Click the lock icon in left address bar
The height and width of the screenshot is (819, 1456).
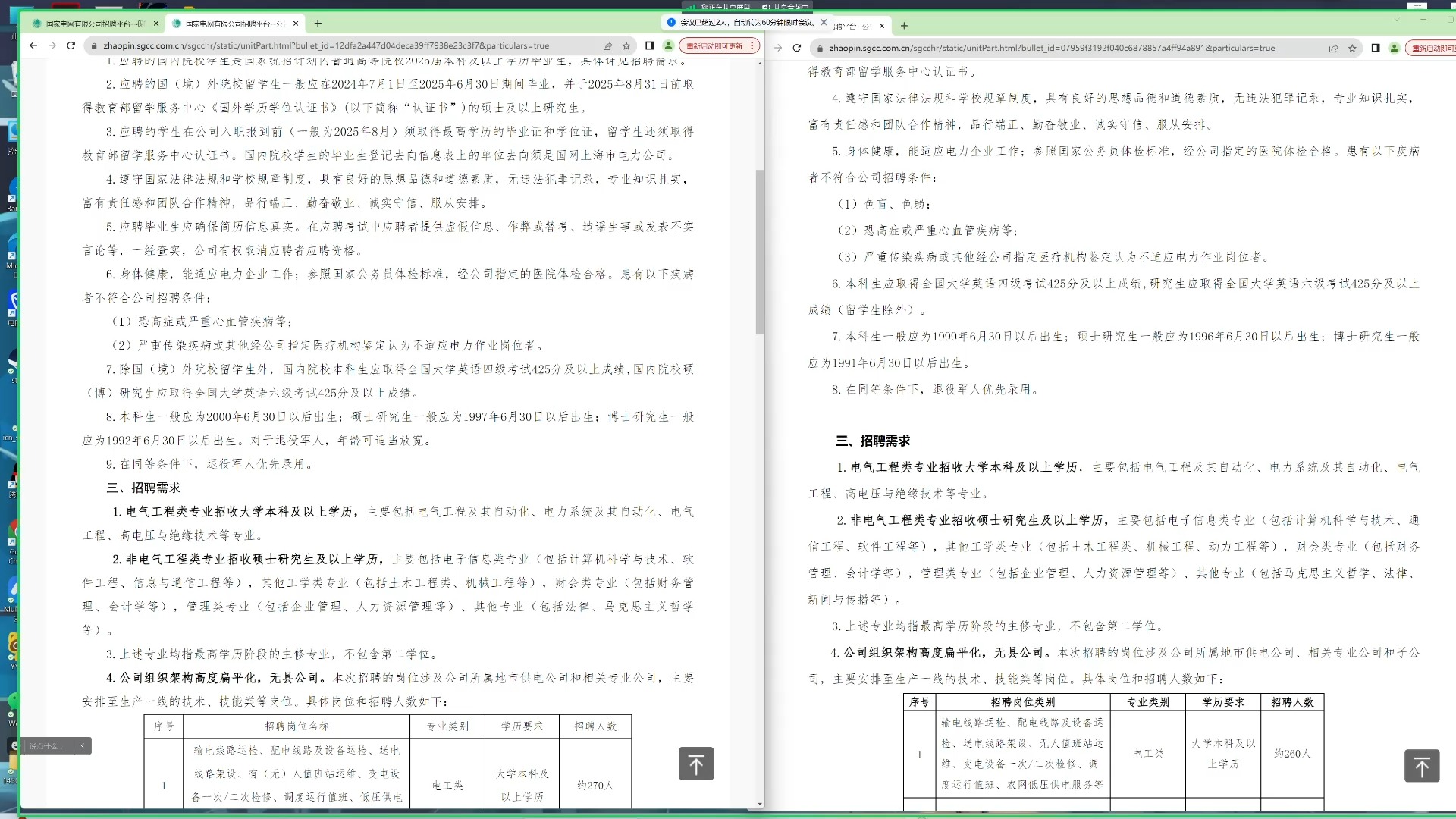click(x=94, y=46)
